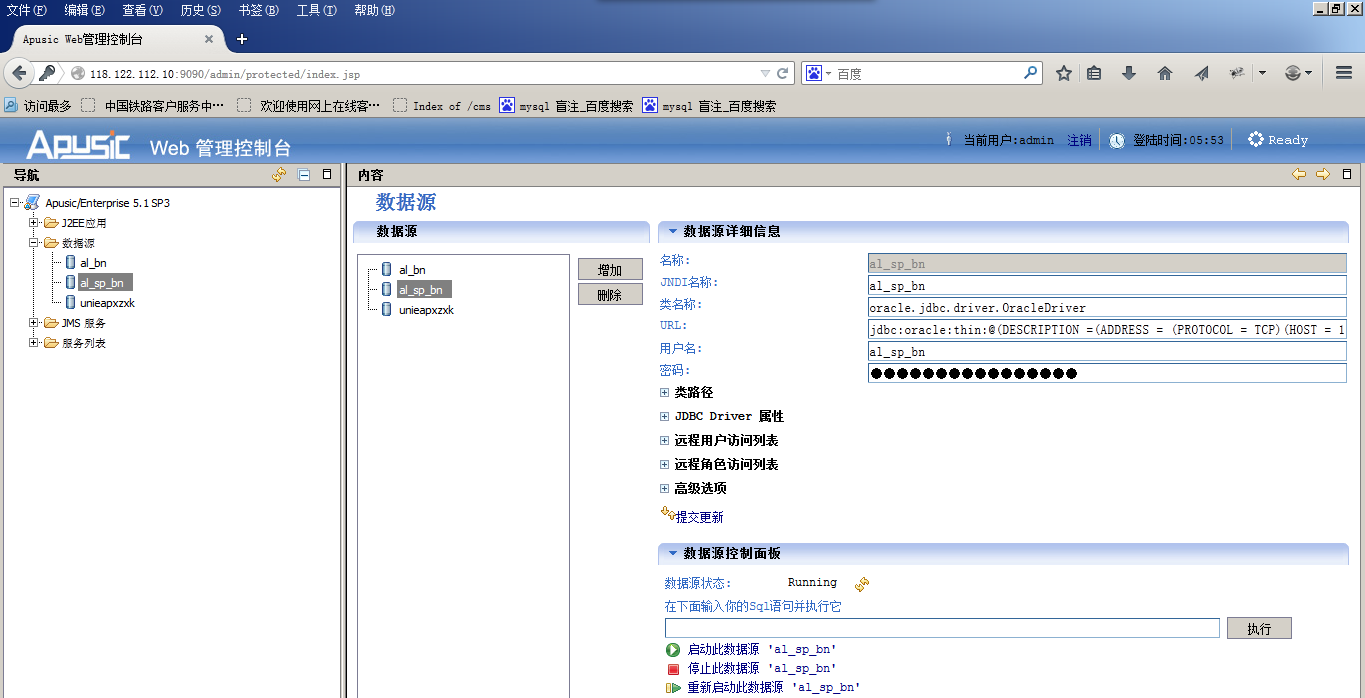The width and height of the screenshot is (1365, 698).
Task: Open 访问最多 bookmark
Action: point(38,106)
